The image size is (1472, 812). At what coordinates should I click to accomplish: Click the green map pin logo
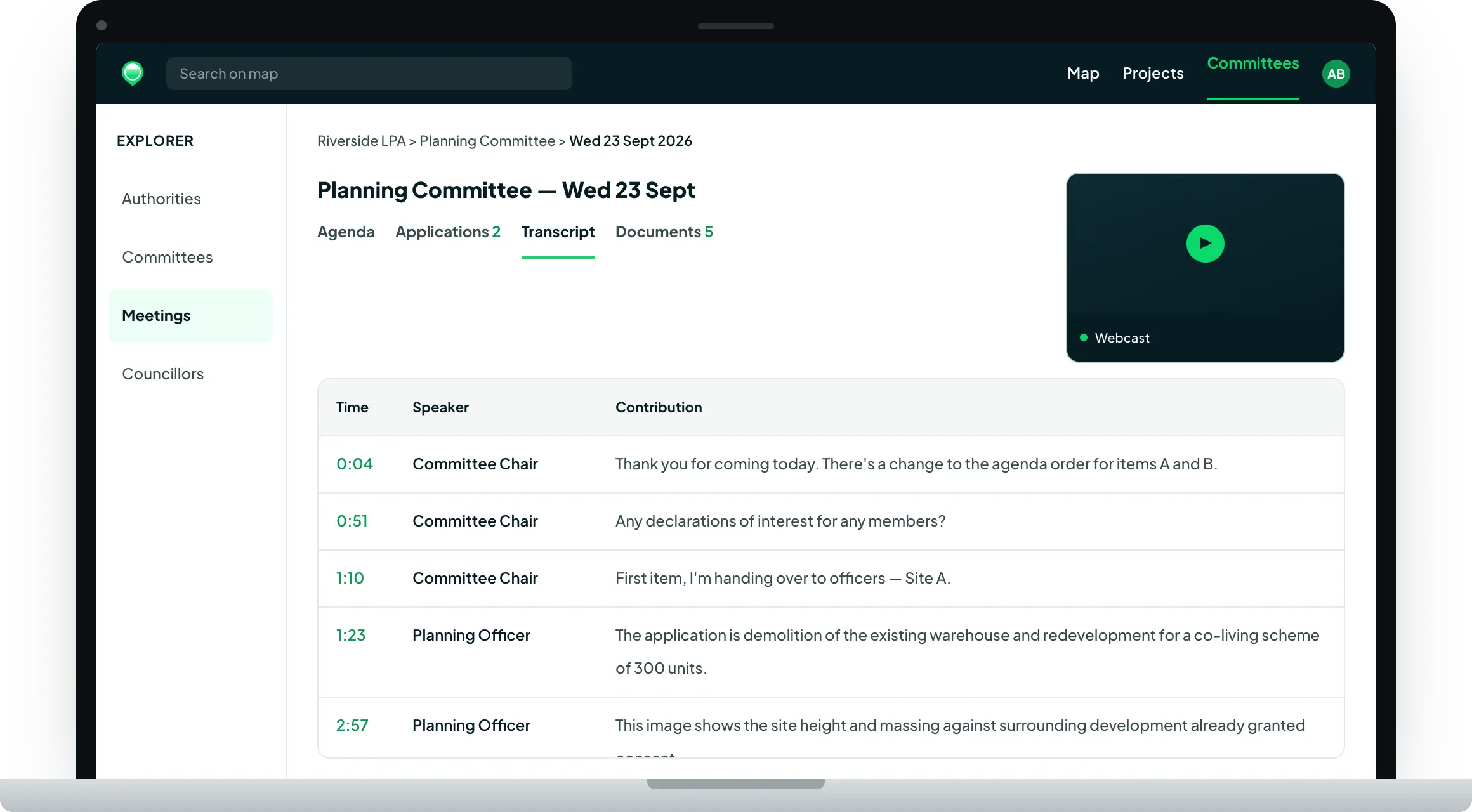(133, 74)
